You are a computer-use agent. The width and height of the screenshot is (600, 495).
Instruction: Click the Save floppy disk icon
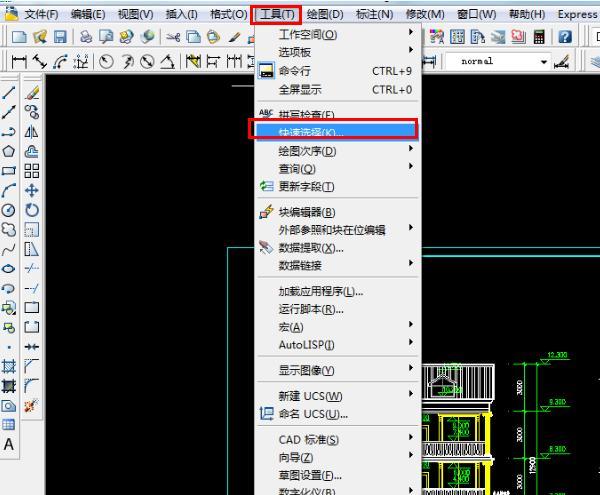click(x=60, y=37)
